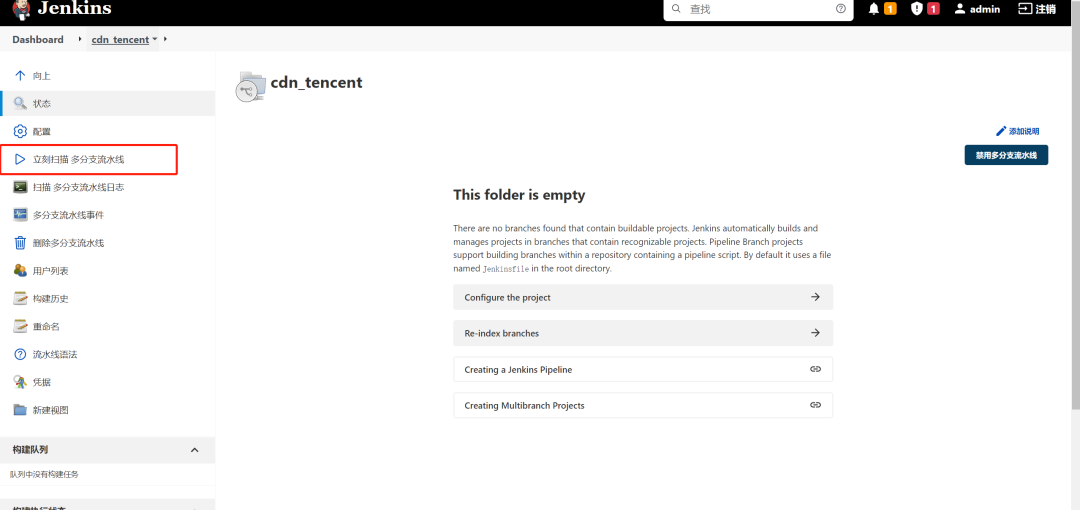Select the build history menu item
This screenshot has width=1080, height=510.
50,298
